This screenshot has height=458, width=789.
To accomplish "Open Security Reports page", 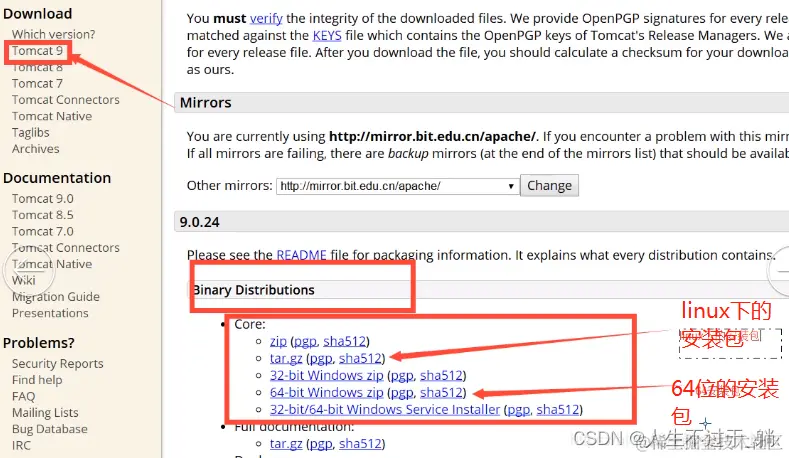I will 58,363.
